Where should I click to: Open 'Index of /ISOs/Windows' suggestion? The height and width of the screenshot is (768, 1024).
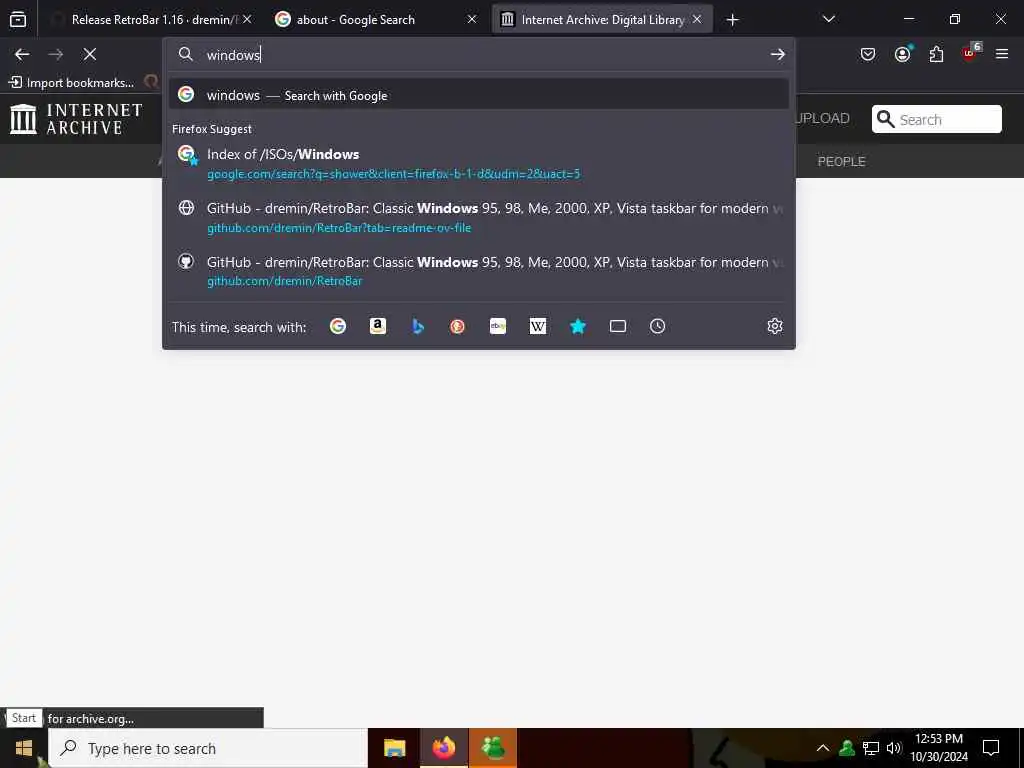pos(479,163)
